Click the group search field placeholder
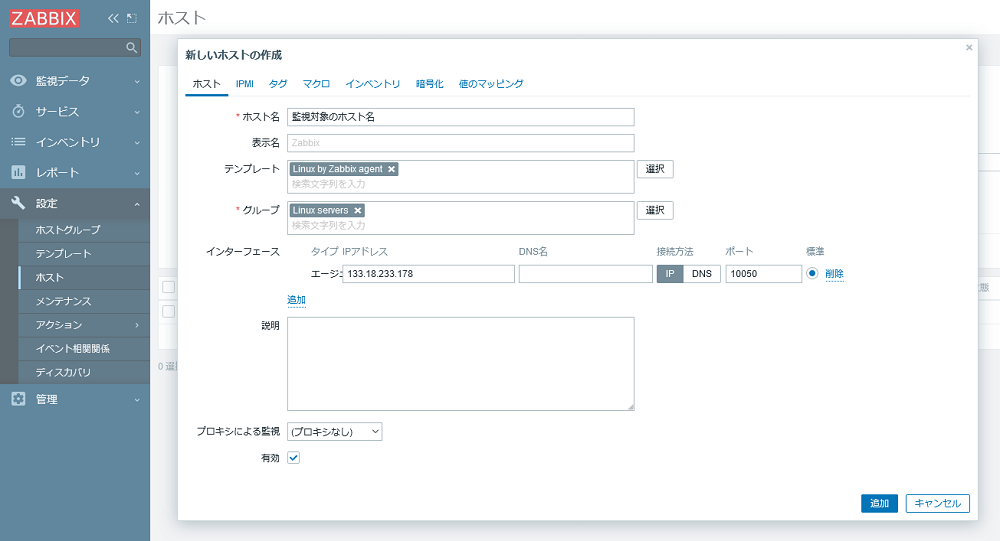 pos(328,225)
